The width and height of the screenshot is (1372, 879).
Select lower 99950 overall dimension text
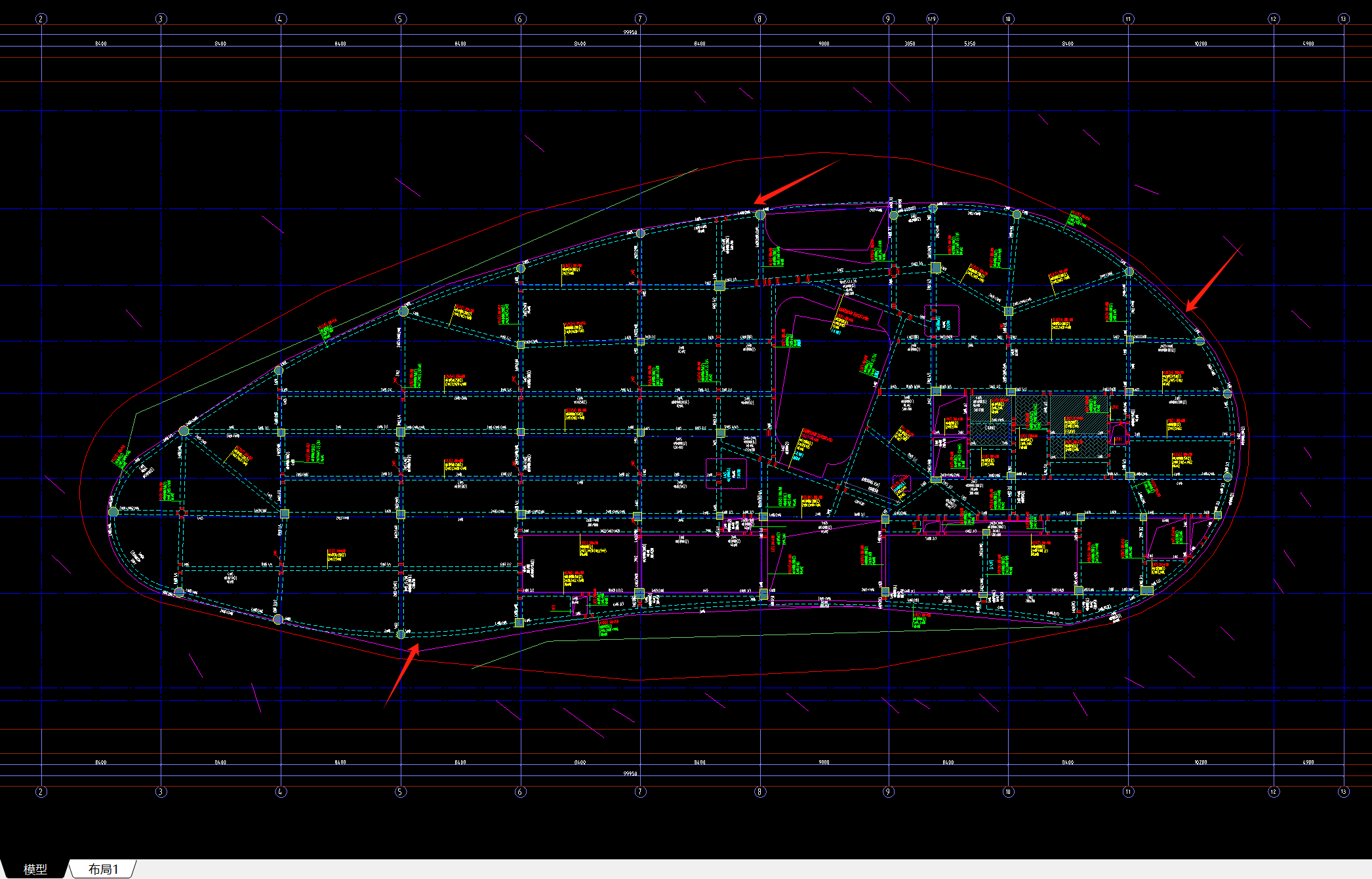coord(630,773)
